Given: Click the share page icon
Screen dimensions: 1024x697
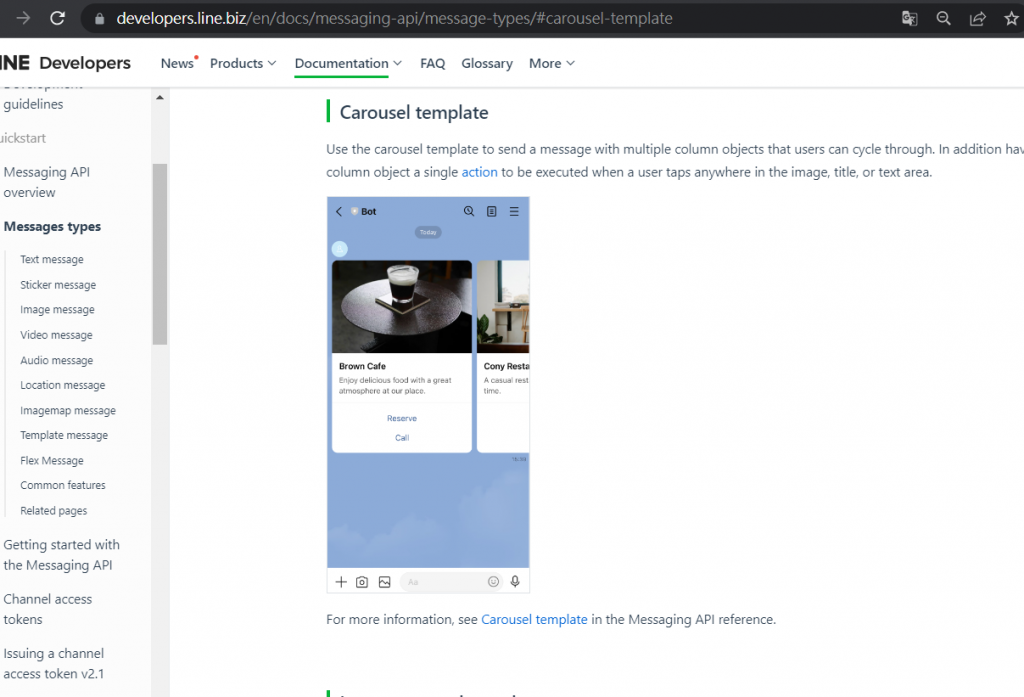Looking at the screenshot, I should pyautogui.click(x=977, y=18).
